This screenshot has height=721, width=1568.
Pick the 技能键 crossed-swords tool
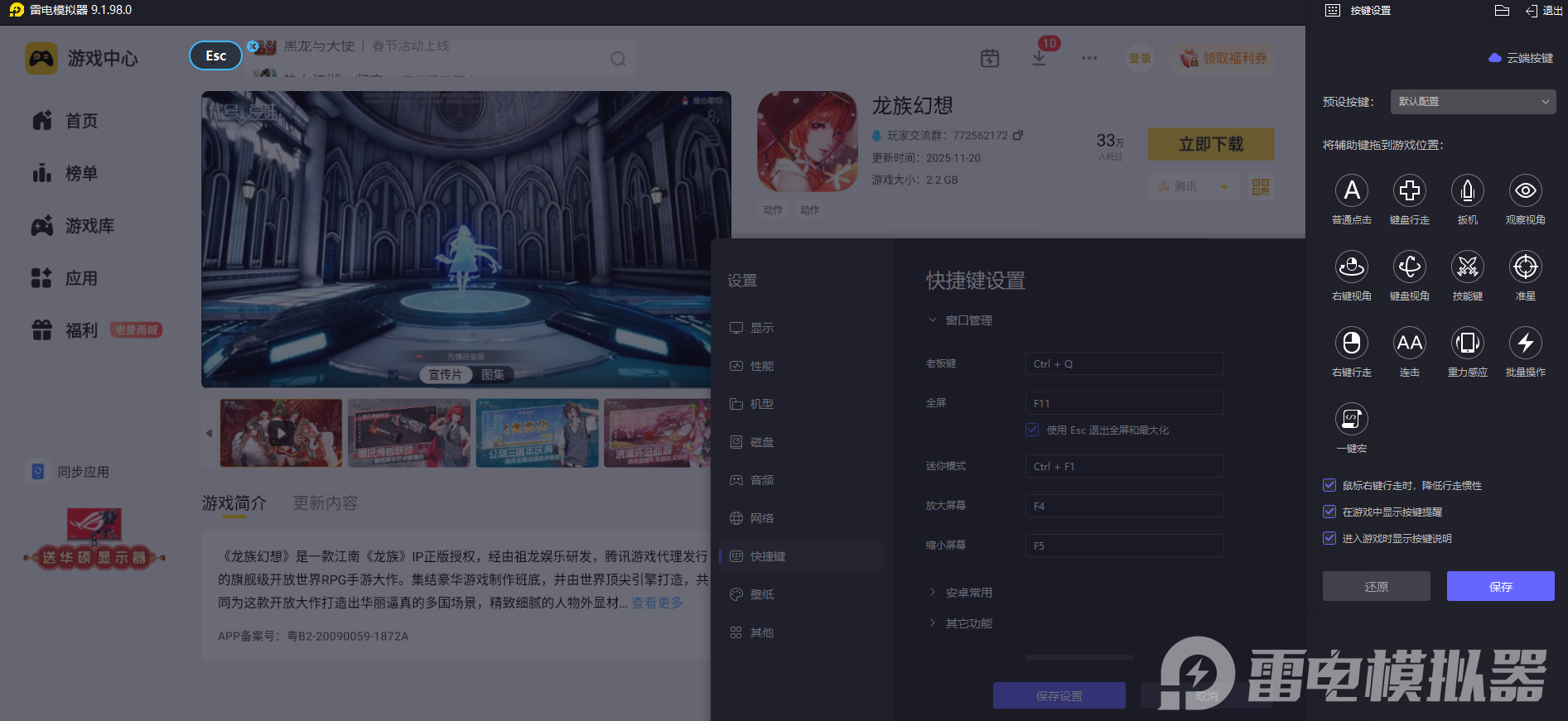click(x=1468, y=267)
